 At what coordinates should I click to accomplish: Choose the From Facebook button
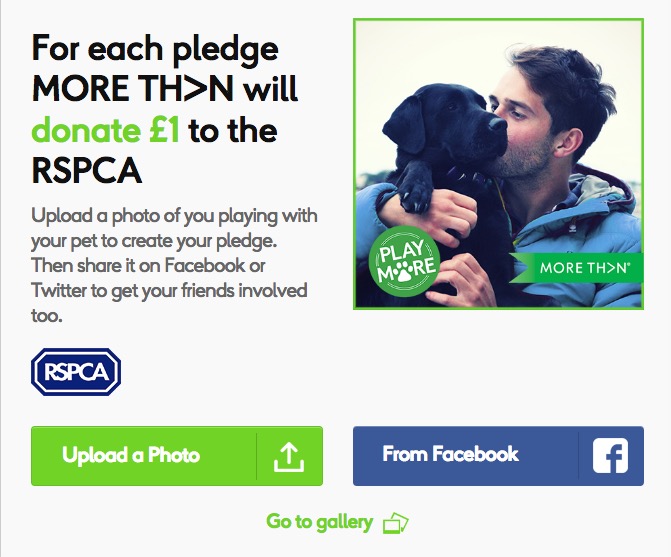pyautogui.click(x=498, y=456)
